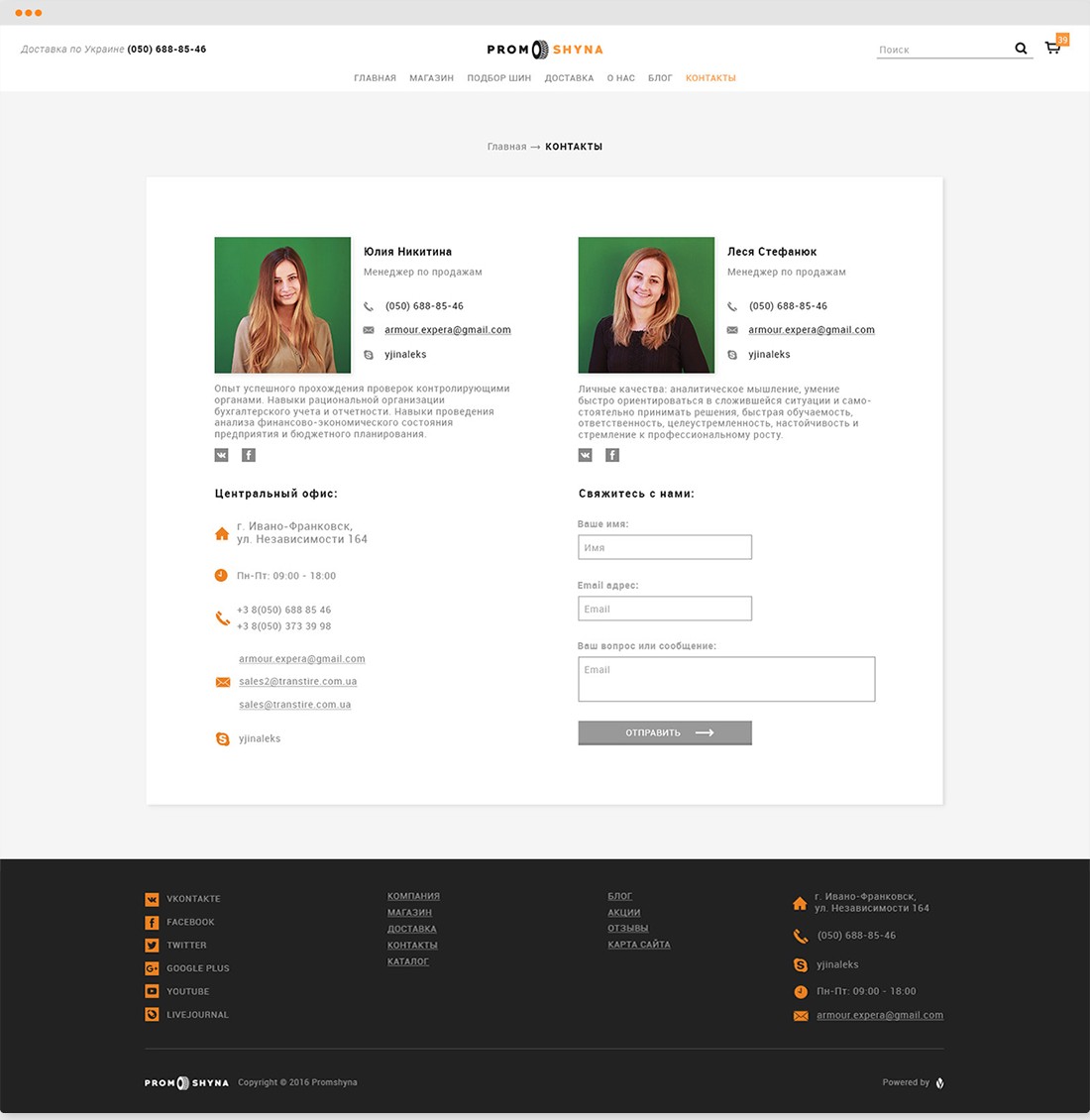Click footer Facebook icon
This screenshot has height=1120, width=1090.
point(153,922)
